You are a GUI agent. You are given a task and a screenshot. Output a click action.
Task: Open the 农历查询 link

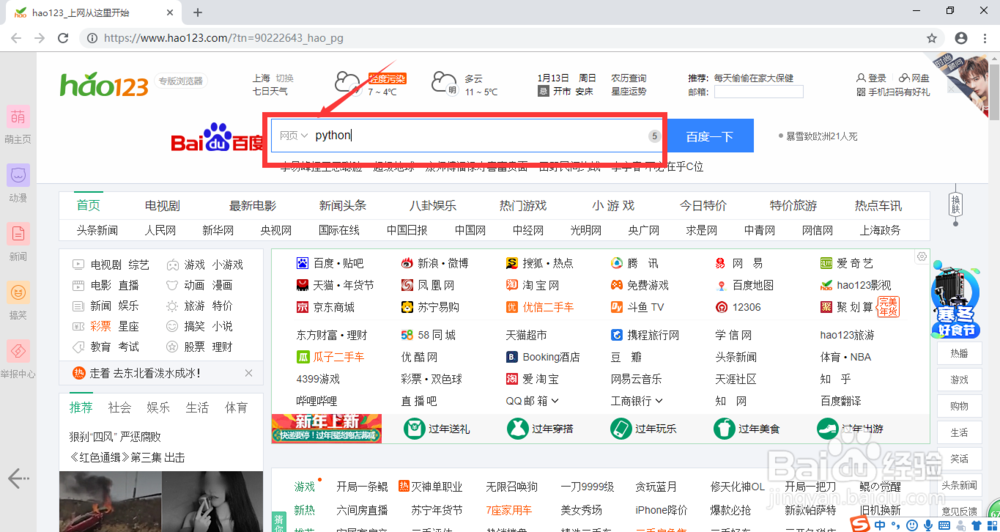(628, 78)
